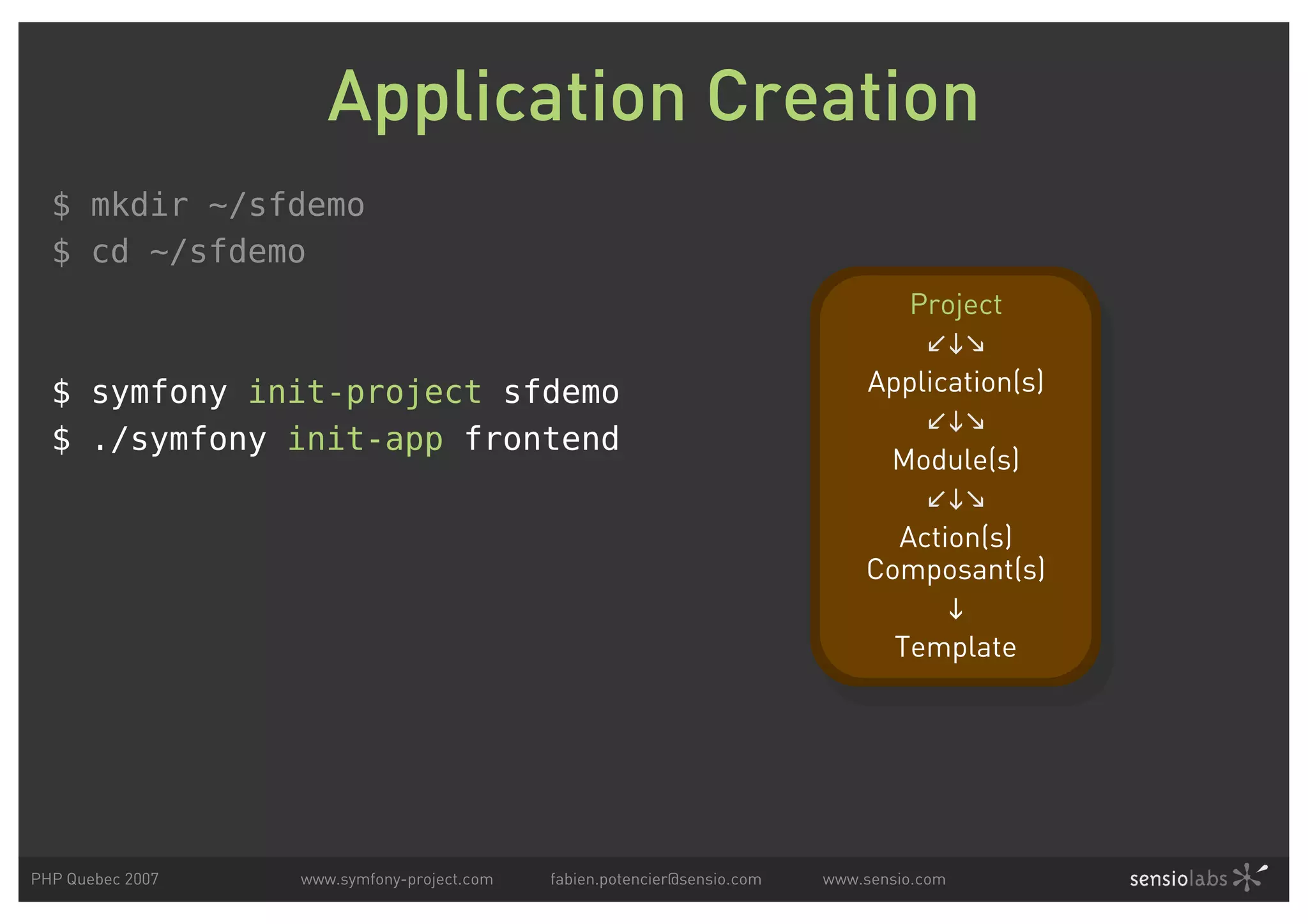Image resolution: width=1308 pixels, height=924 pixels.
Task: Click 'Action(s)' in the hierarchy box
Action: tap(955, 537)
